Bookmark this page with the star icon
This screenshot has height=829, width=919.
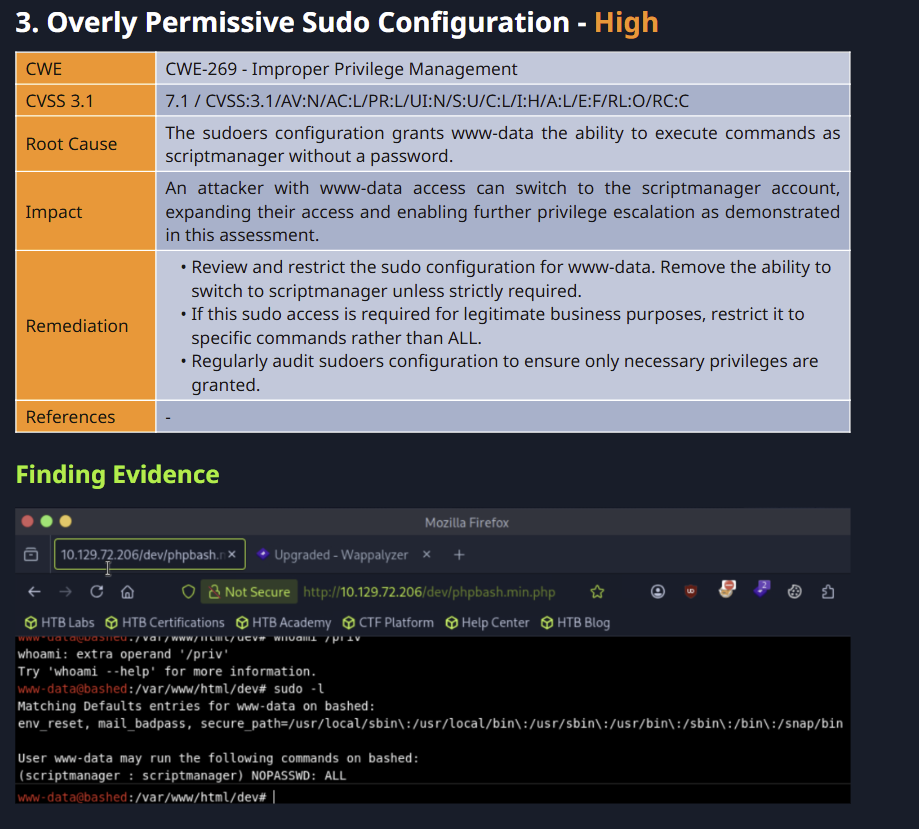pos(597,592)
